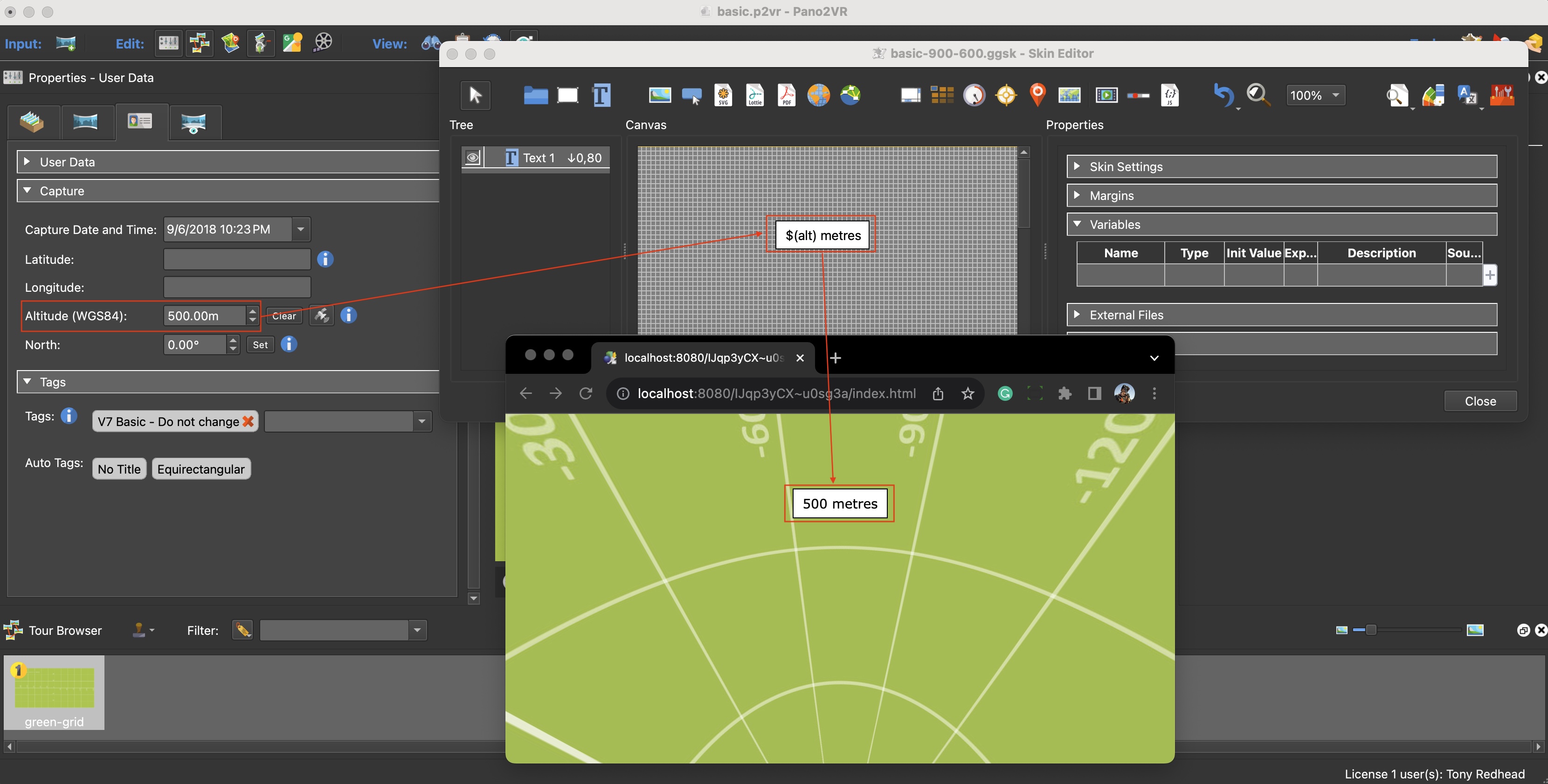Open the Tour Map edit tool

coord(229,43)
